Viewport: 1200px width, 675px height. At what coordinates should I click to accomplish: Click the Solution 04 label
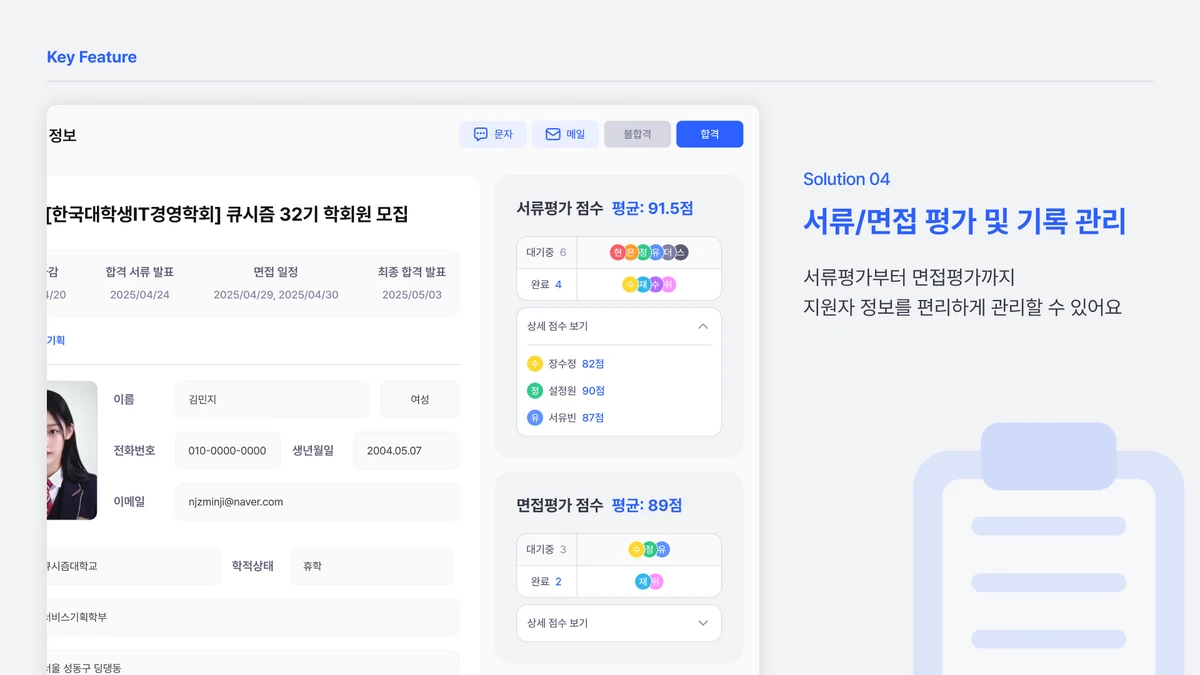pyautogui.click(x=846, y=179)
